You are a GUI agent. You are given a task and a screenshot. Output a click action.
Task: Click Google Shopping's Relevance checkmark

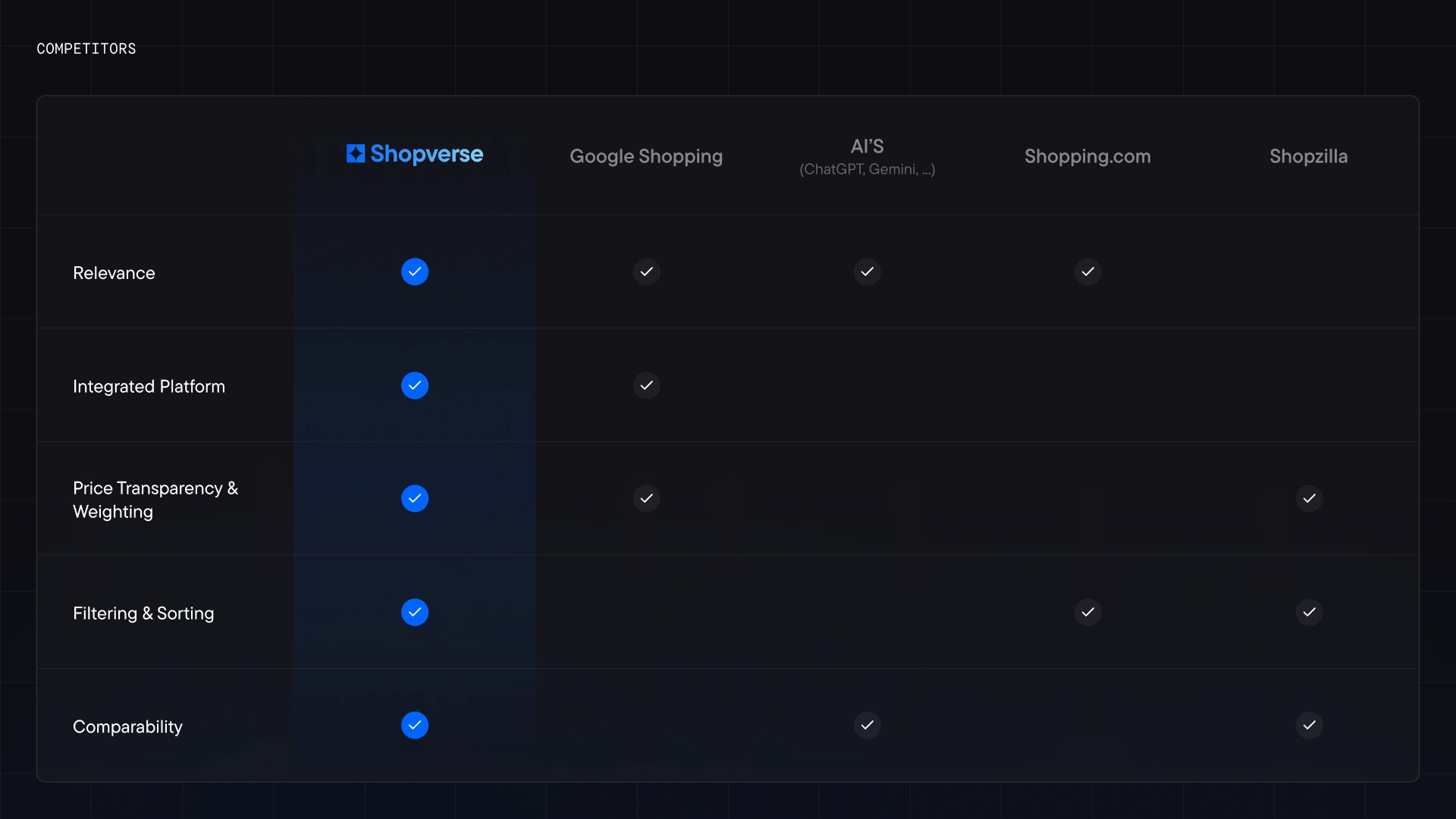click(646, 271)
